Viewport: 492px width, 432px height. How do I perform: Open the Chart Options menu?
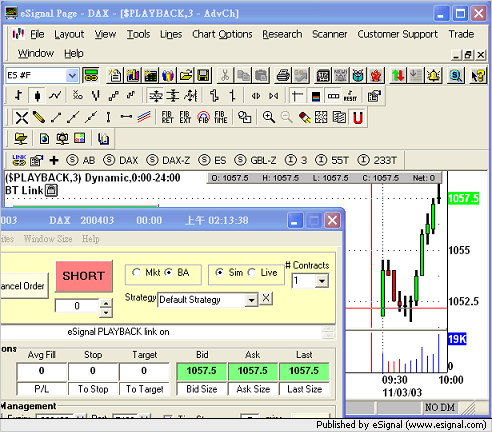[222, 34]
